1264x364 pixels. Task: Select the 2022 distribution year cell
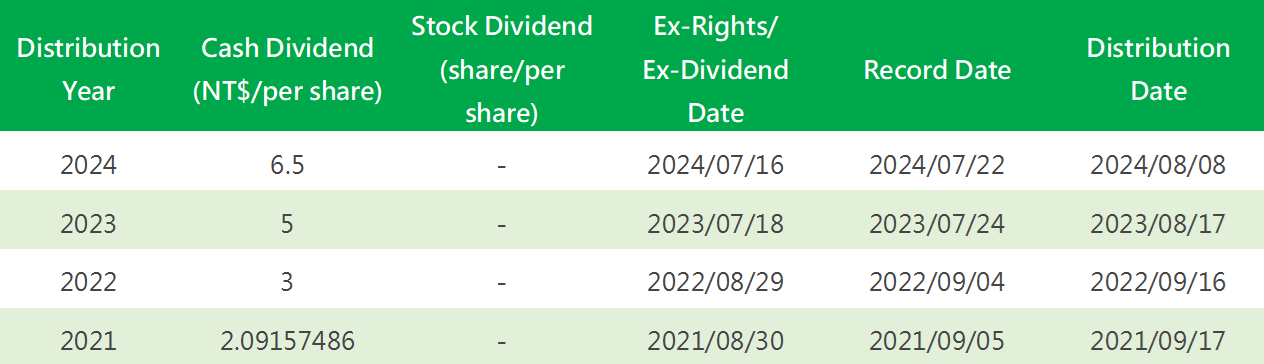click(x=88, y=283)
